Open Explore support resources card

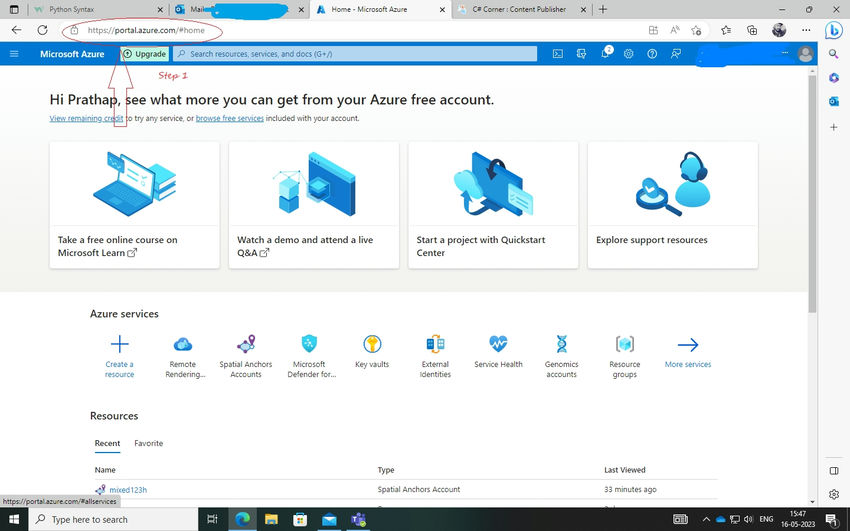click(673, 205)
